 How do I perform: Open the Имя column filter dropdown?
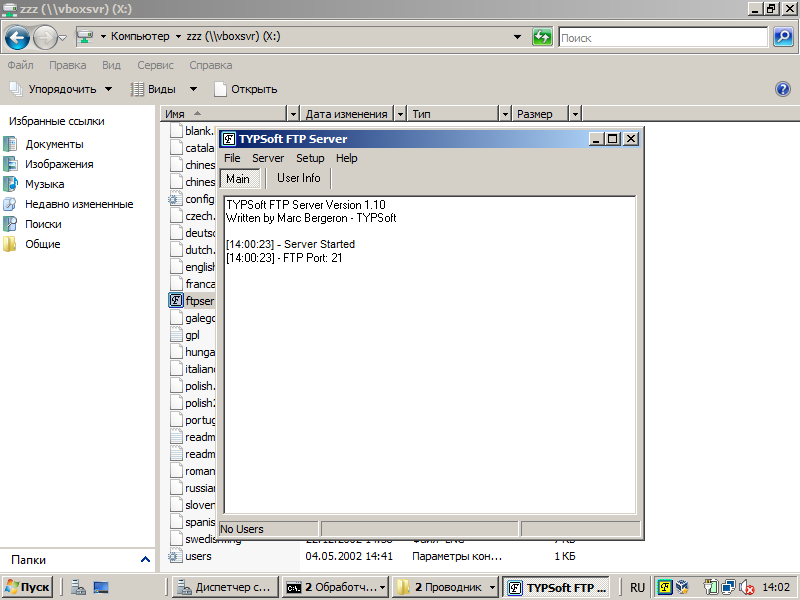coord(293,114)
